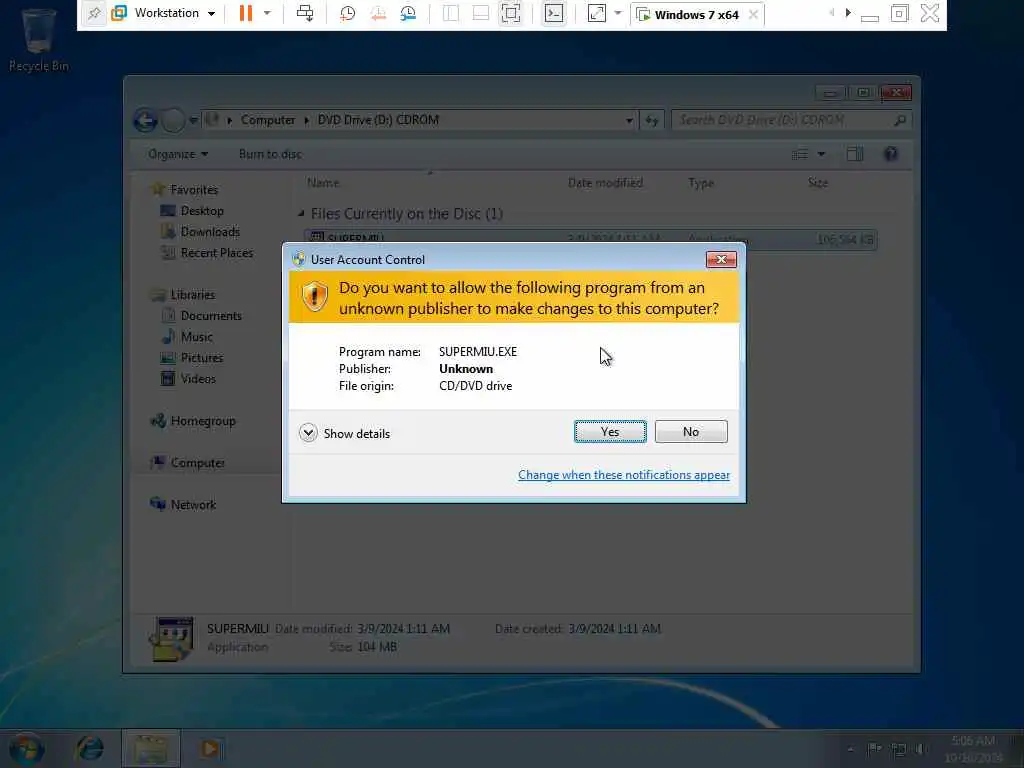Click Windows Explorer taskbar button

pos(151,748)
